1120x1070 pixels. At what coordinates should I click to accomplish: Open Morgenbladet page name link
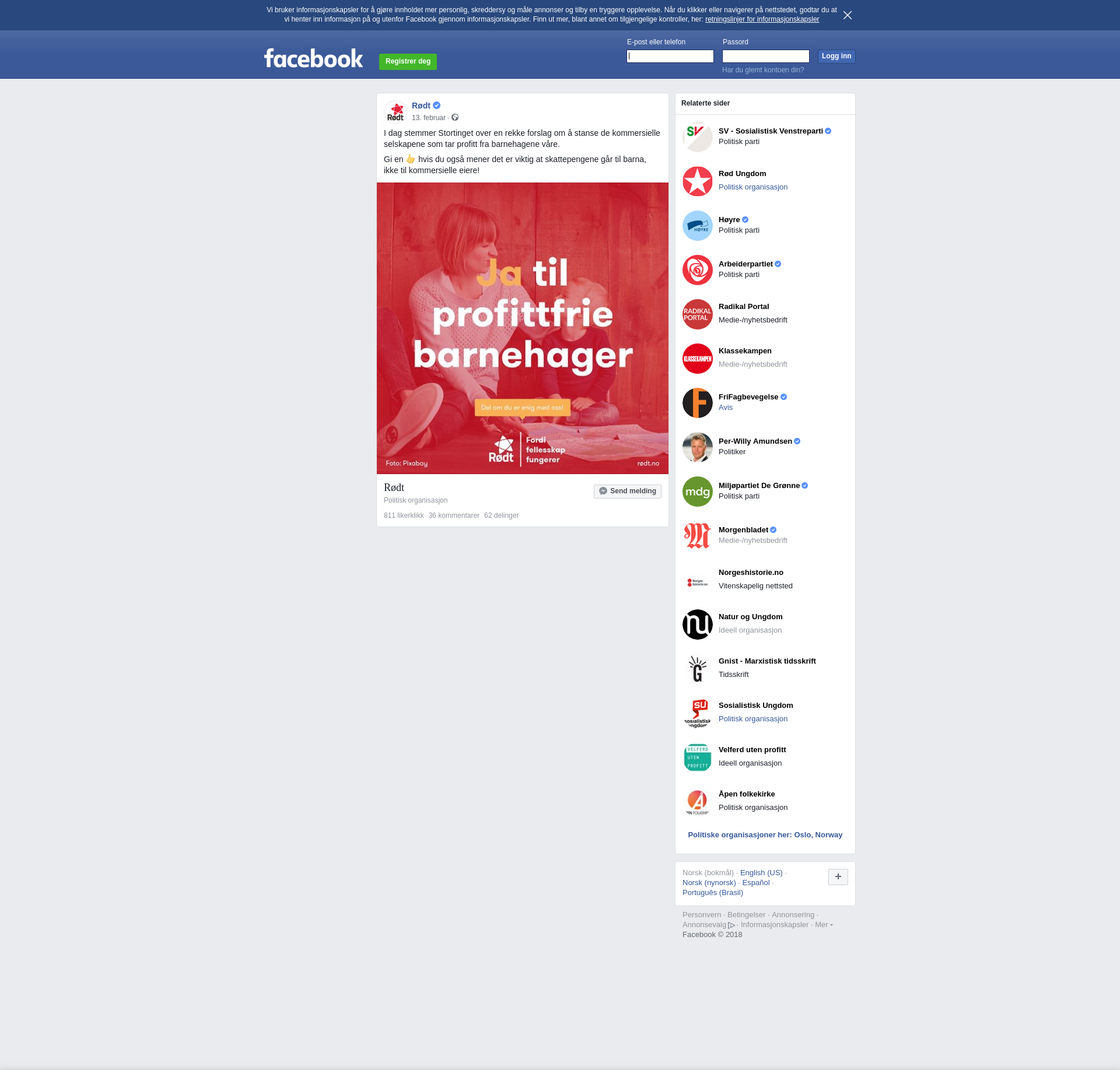coord(743,530)
